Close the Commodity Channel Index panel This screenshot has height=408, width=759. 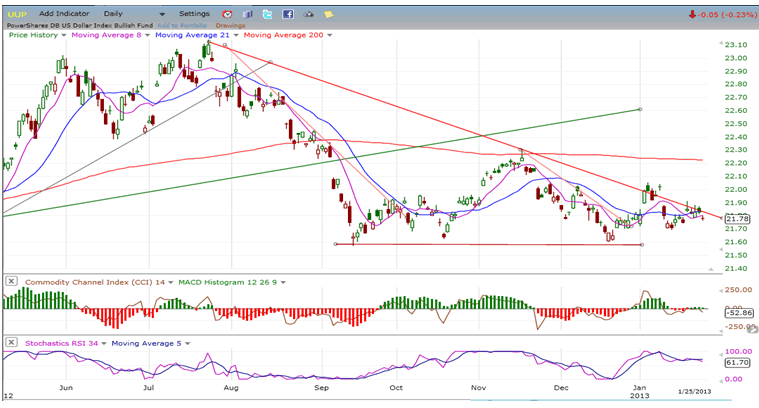[x=10, y=281]
